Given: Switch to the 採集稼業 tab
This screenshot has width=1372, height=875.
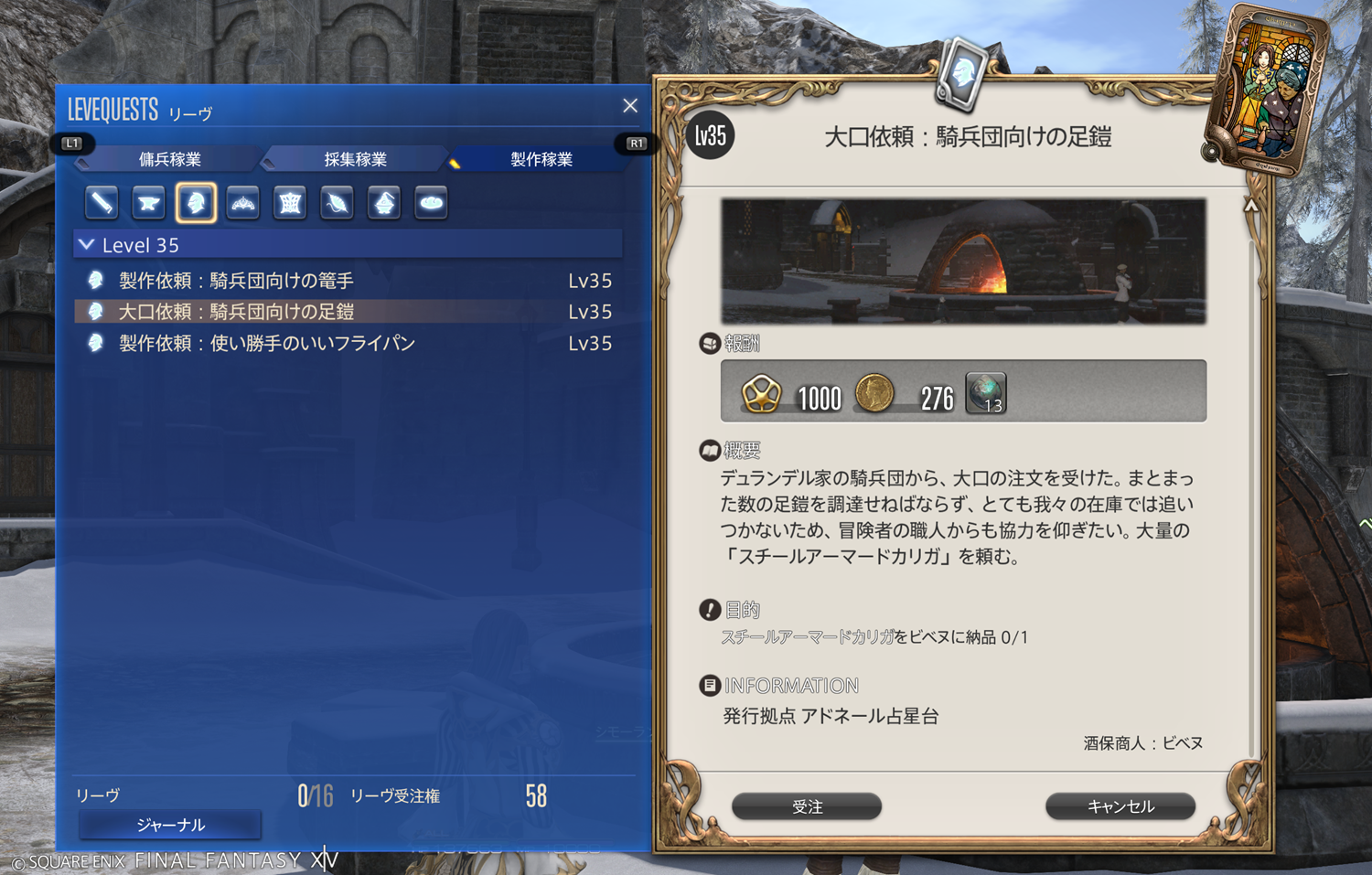Looking at the screenshot, I should (x=356, y=159).
